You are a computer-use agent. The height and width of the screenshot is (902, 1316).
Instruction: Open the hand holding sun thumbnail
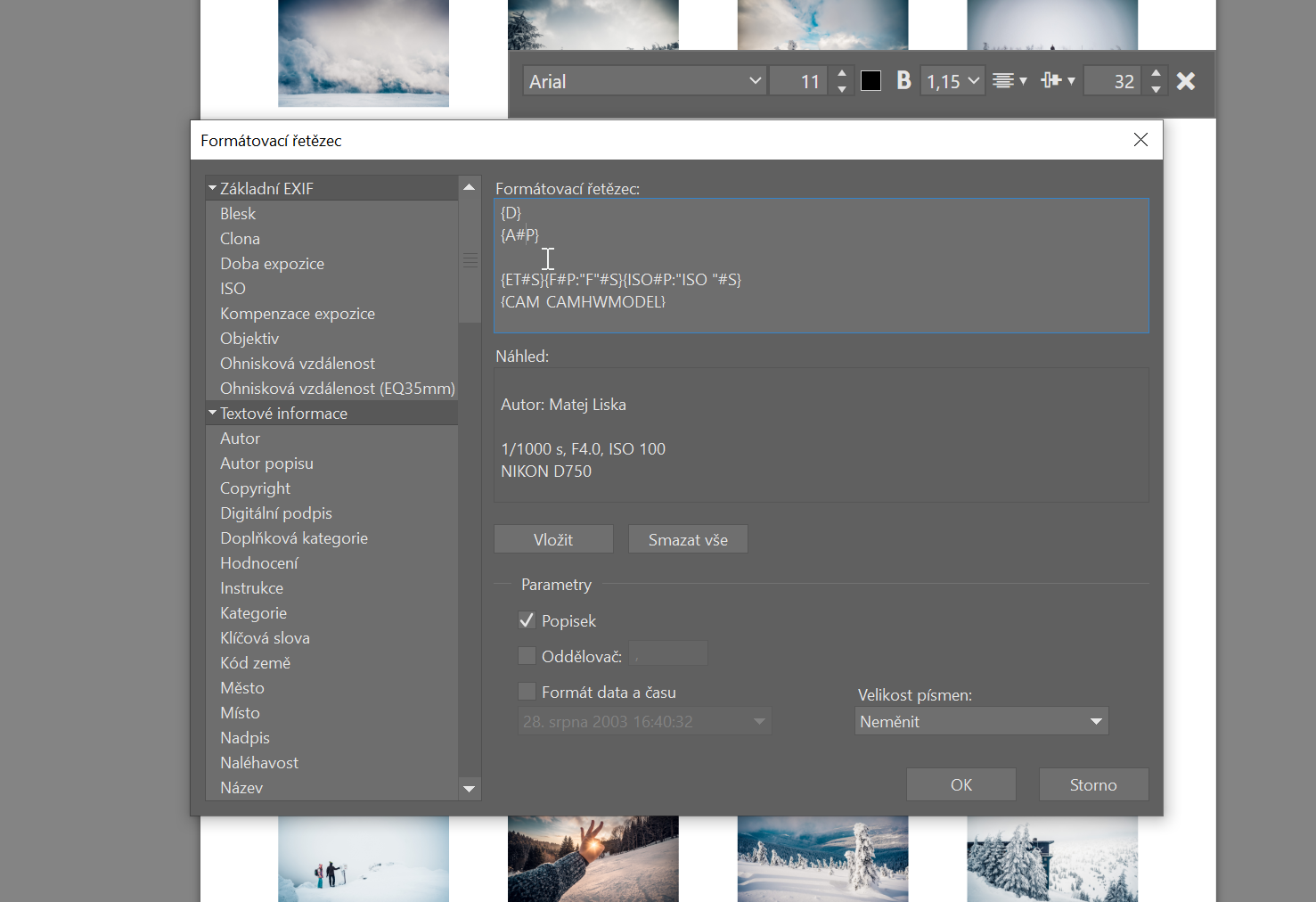593,859
